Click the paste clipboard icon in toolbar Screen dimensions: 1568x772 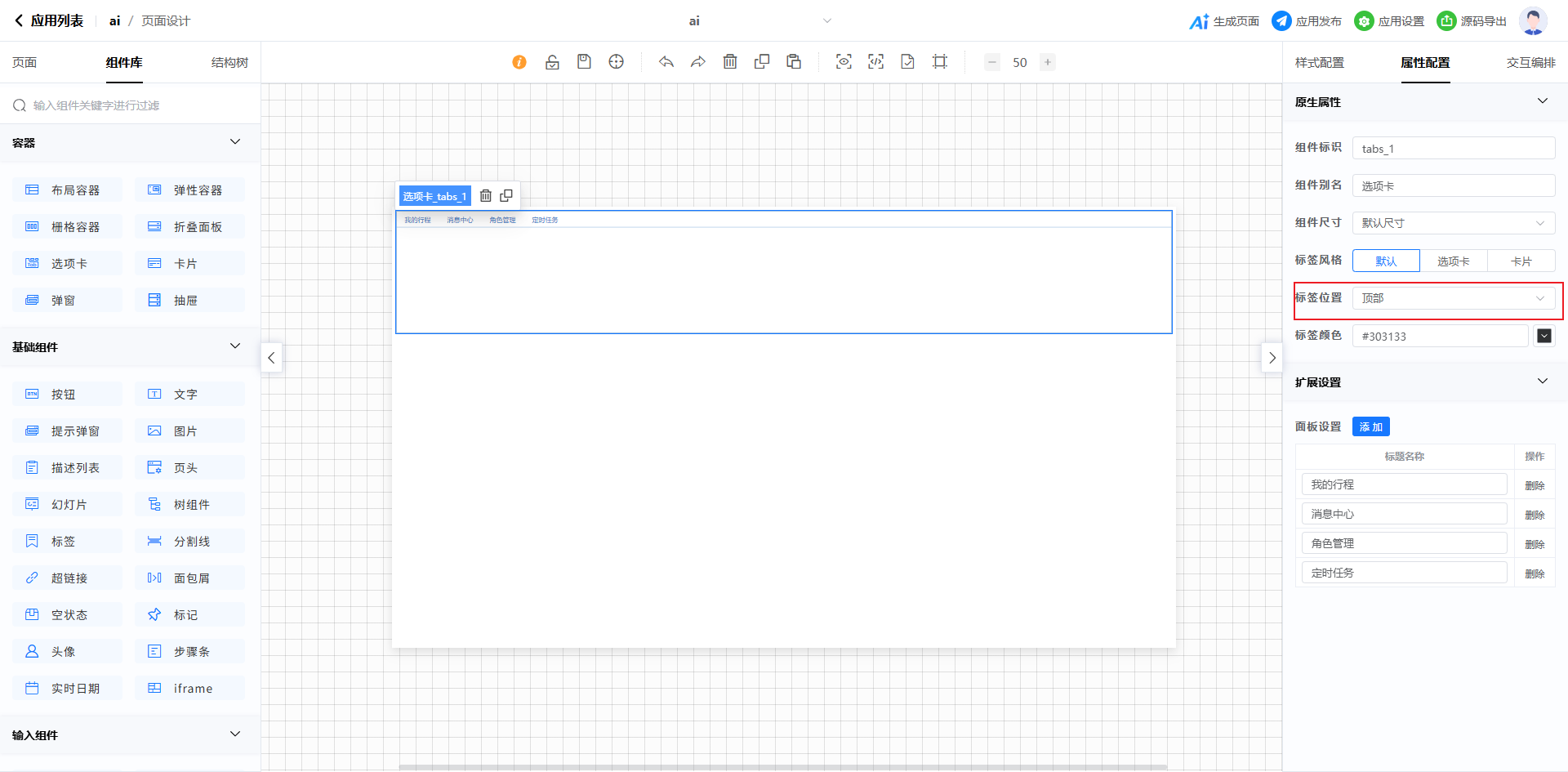(x=794, y=62)
